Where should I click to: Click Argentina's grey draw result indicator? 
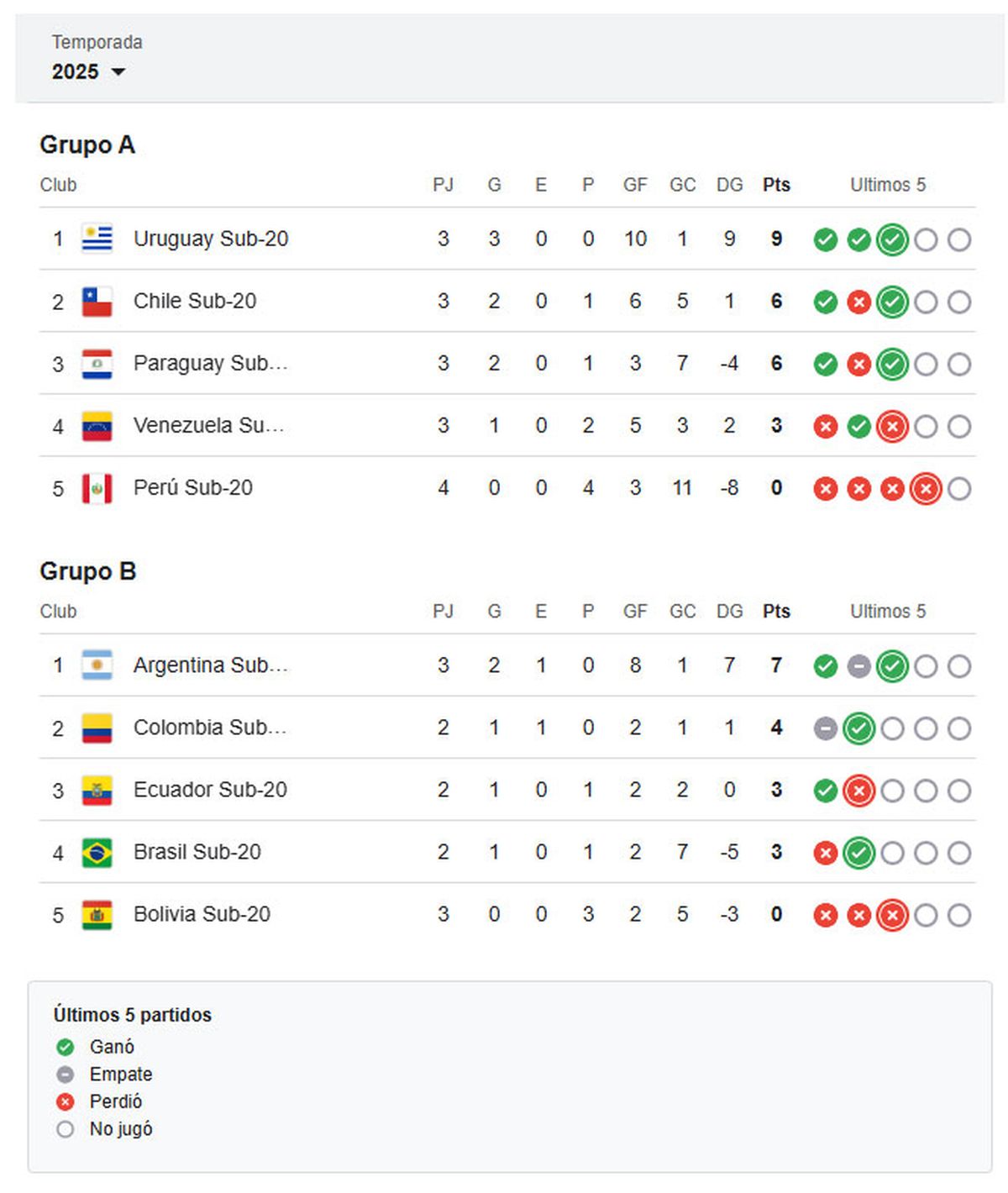858,667
